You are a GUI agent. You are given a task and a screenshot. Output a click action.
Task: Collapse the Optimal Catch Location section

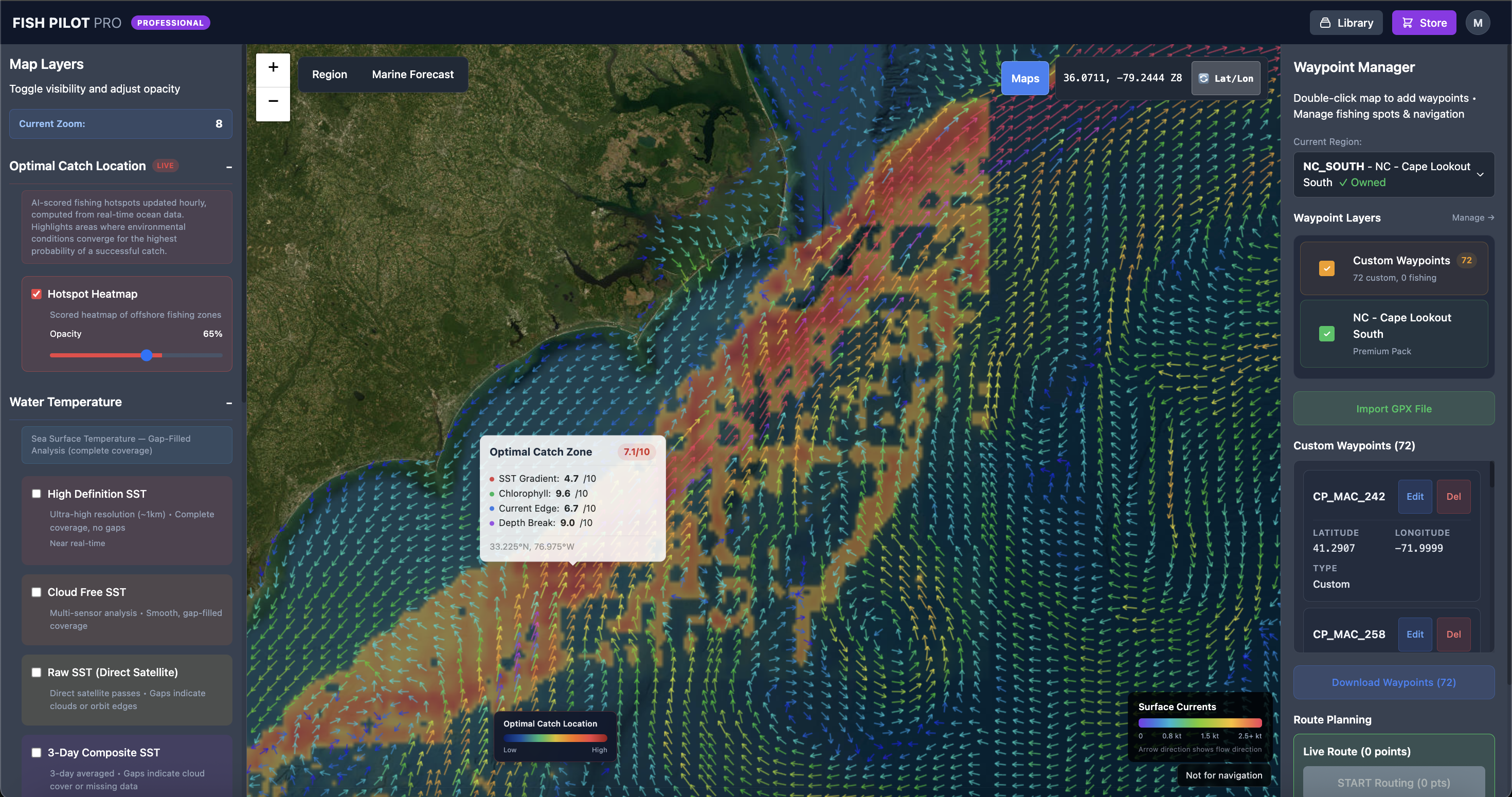click(x=229, y=167)
